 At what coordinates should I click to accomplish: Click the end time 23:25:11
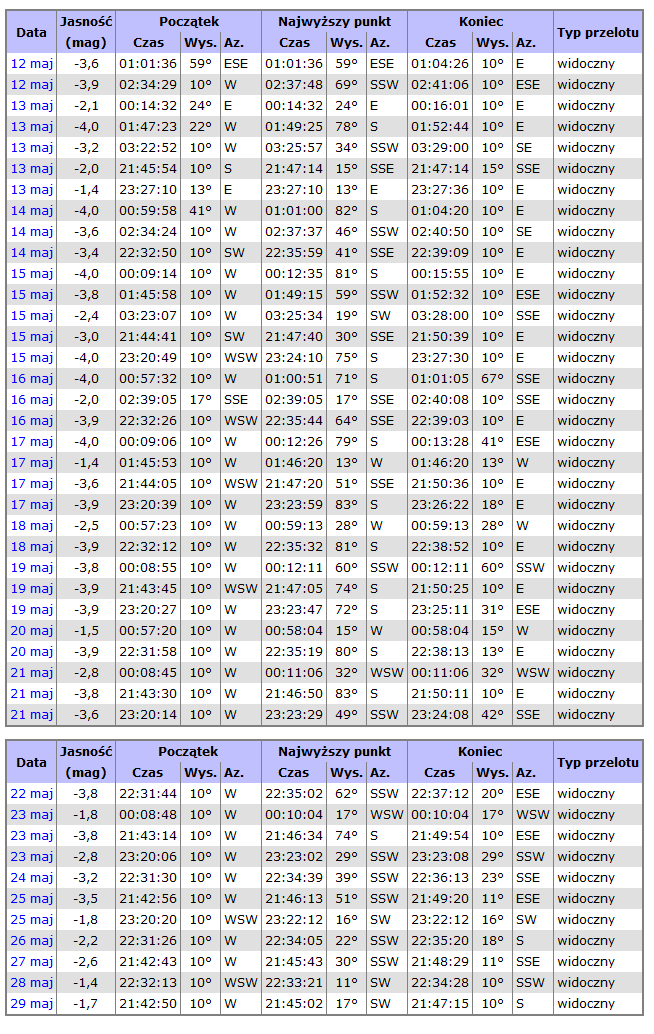tap(440, 610)
